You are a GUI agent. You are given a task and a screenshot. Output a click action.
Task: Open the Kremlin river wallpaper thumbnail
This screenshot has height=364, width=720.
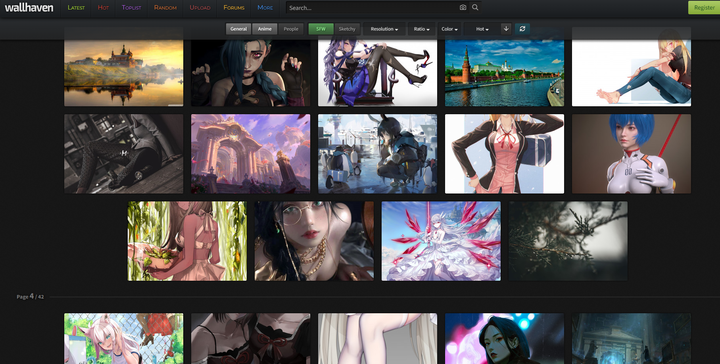tap(504, 67)
